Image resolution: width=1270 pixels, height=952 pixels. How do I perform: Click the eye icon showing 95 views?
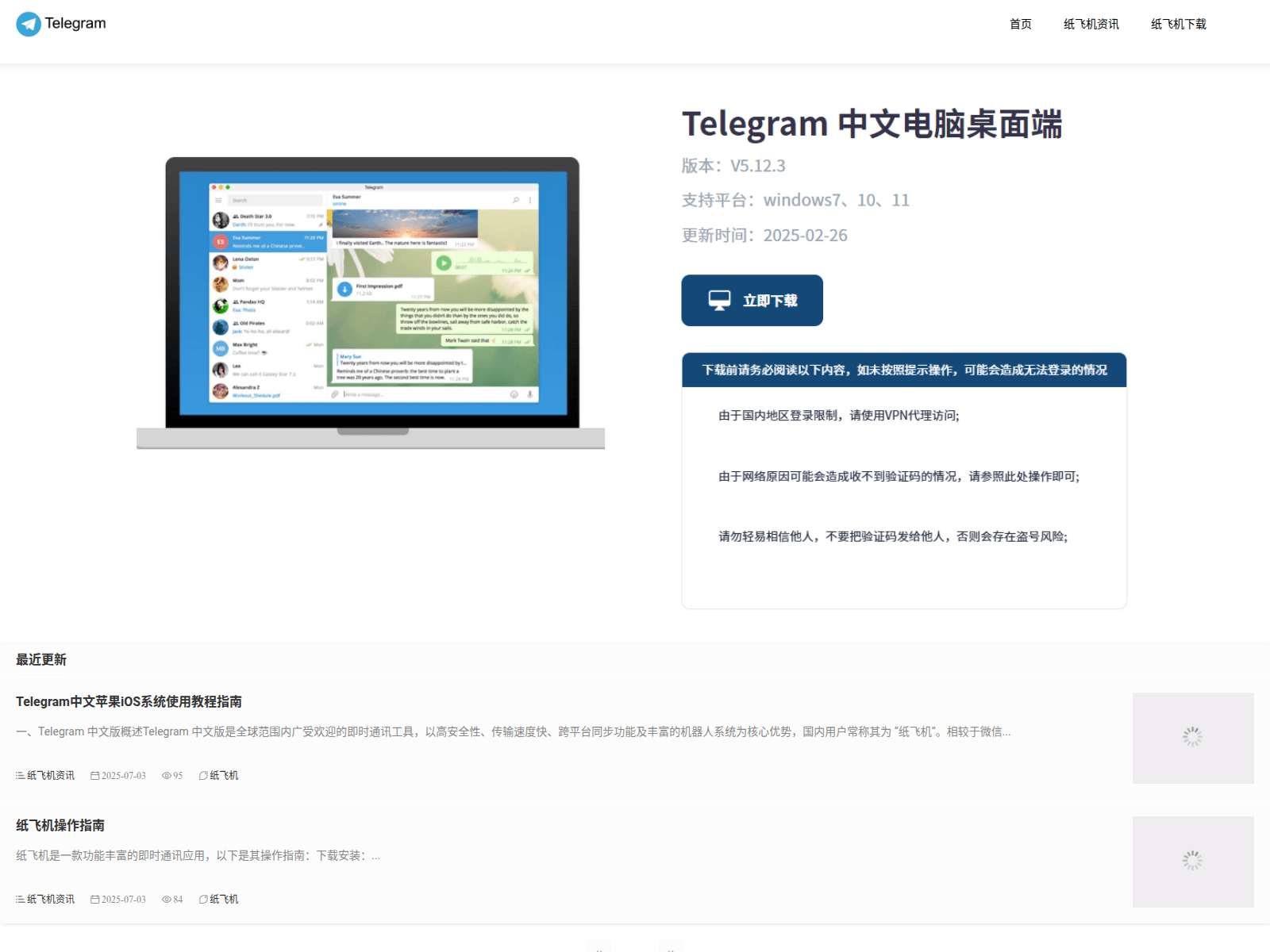click(167, 776)
